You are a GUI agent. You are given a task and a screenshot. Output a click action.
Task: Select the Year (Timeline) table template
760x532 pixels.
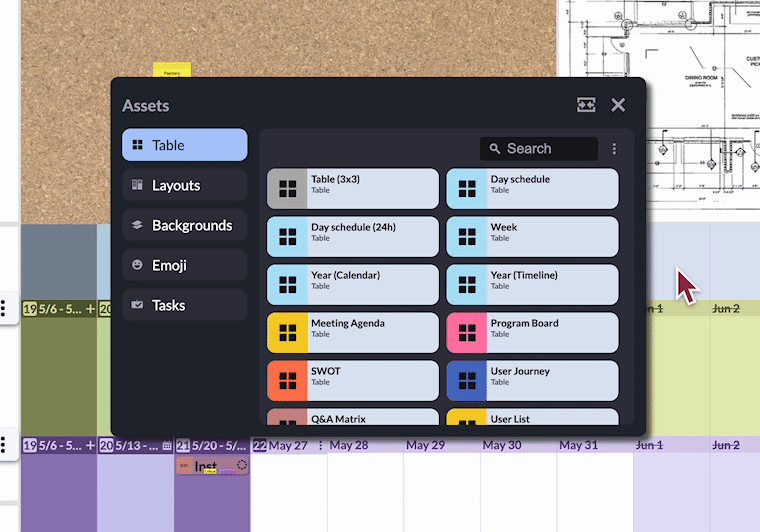pyautogui.click(x=532, y=284)
